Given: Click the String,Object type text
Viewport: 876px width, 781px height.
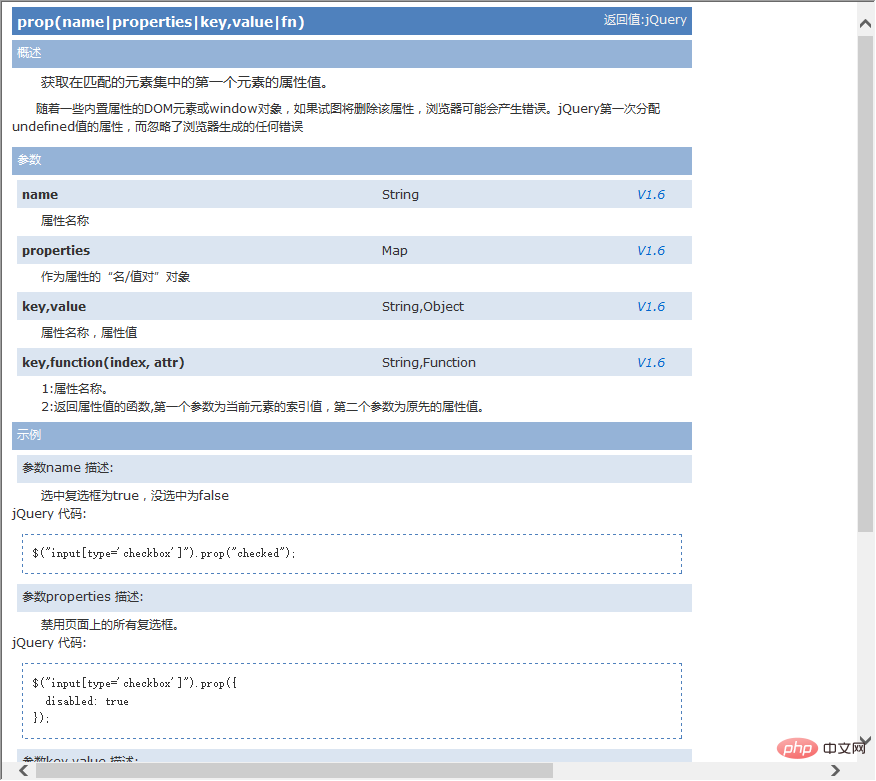Looking at the screenshot, I should (x=423, y=307).
